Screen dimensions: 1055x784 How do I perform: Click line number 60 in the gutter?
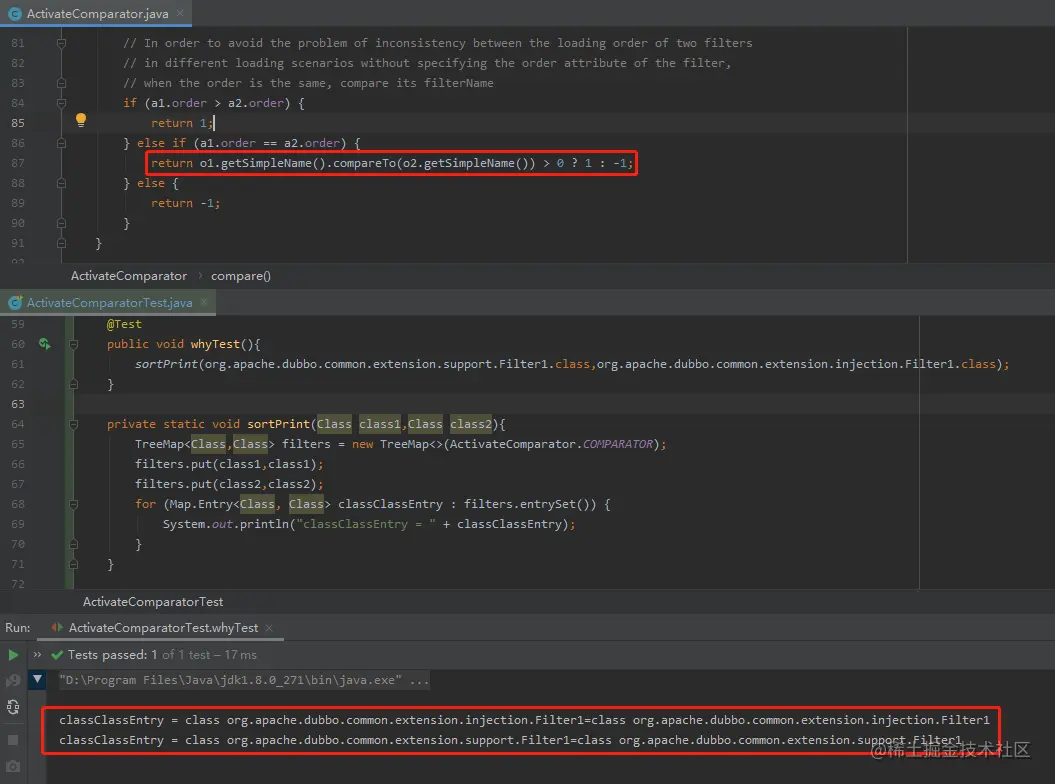point(17,344)
